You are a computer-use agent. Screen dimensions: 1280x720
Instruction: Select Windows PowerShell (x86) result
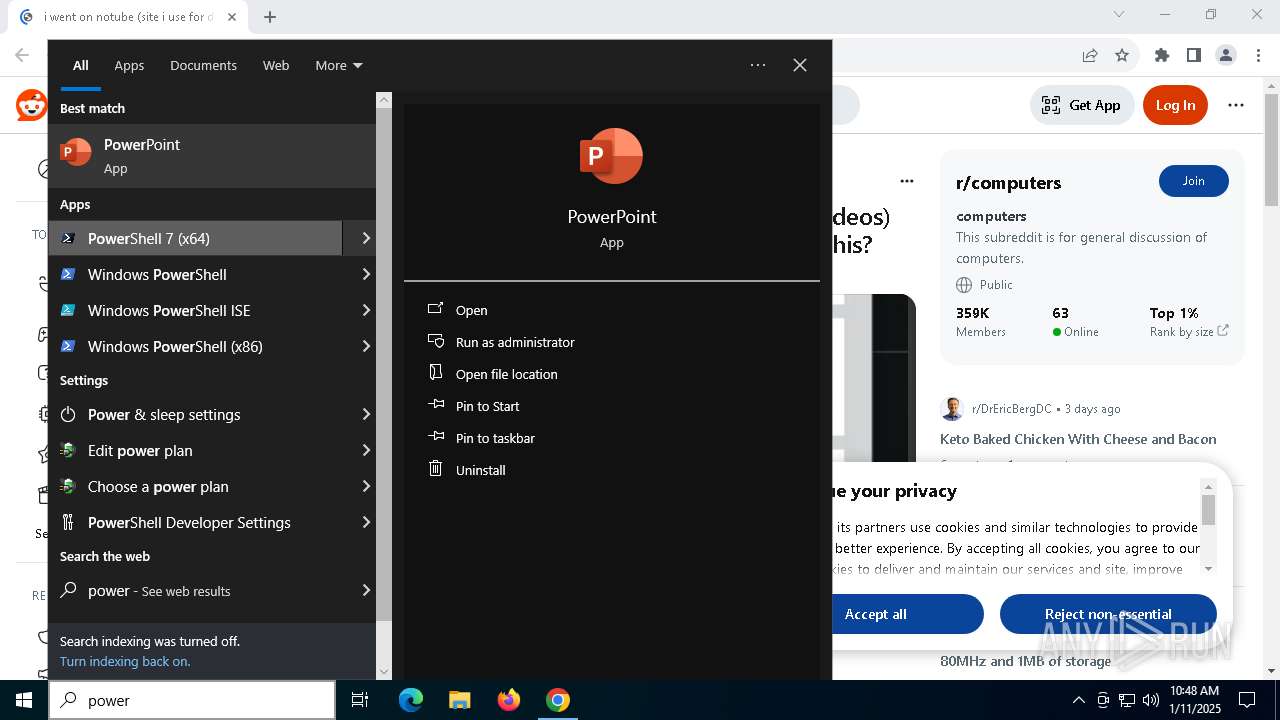pos(196,346)
